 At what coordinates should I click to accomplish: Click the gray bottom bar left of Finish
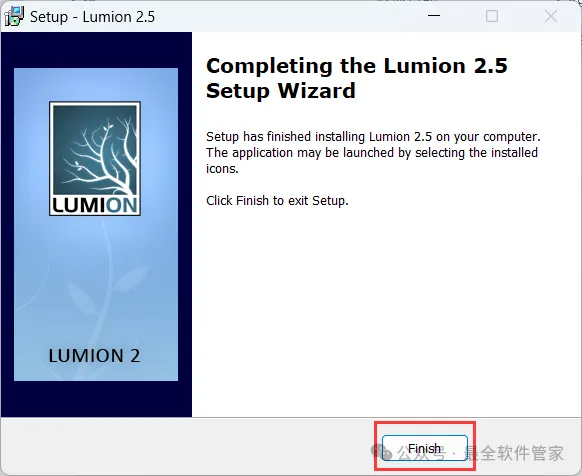pos(186,447)
